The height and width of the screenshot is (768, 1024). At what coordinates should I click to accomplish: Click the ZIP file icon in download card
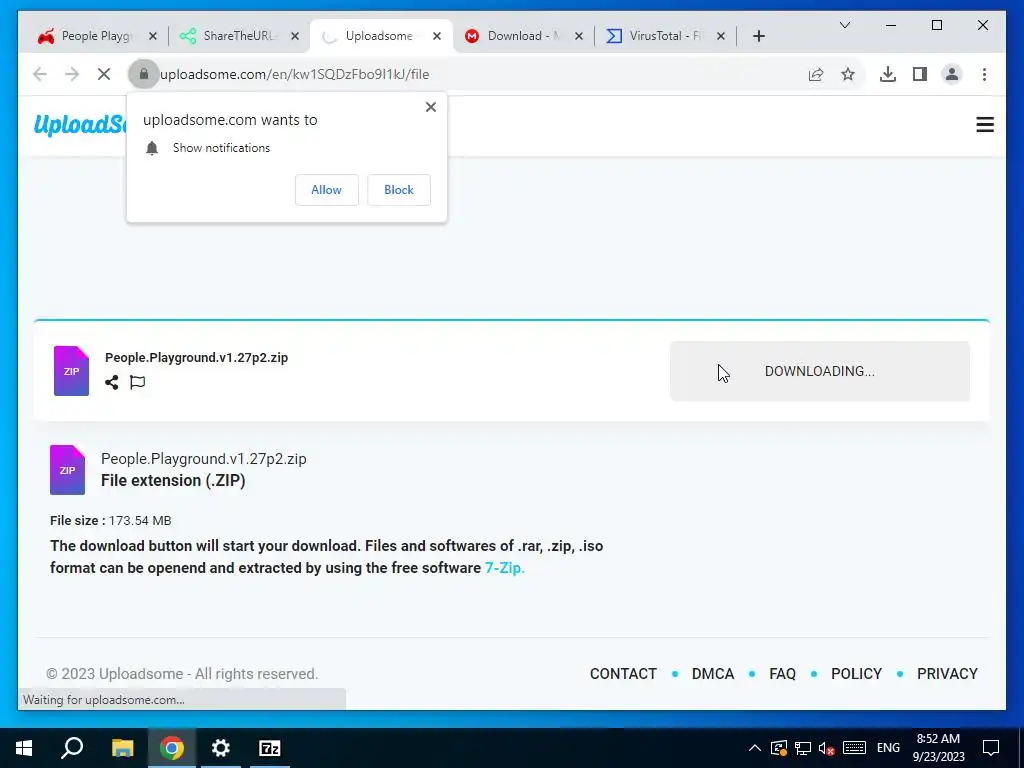71,371
